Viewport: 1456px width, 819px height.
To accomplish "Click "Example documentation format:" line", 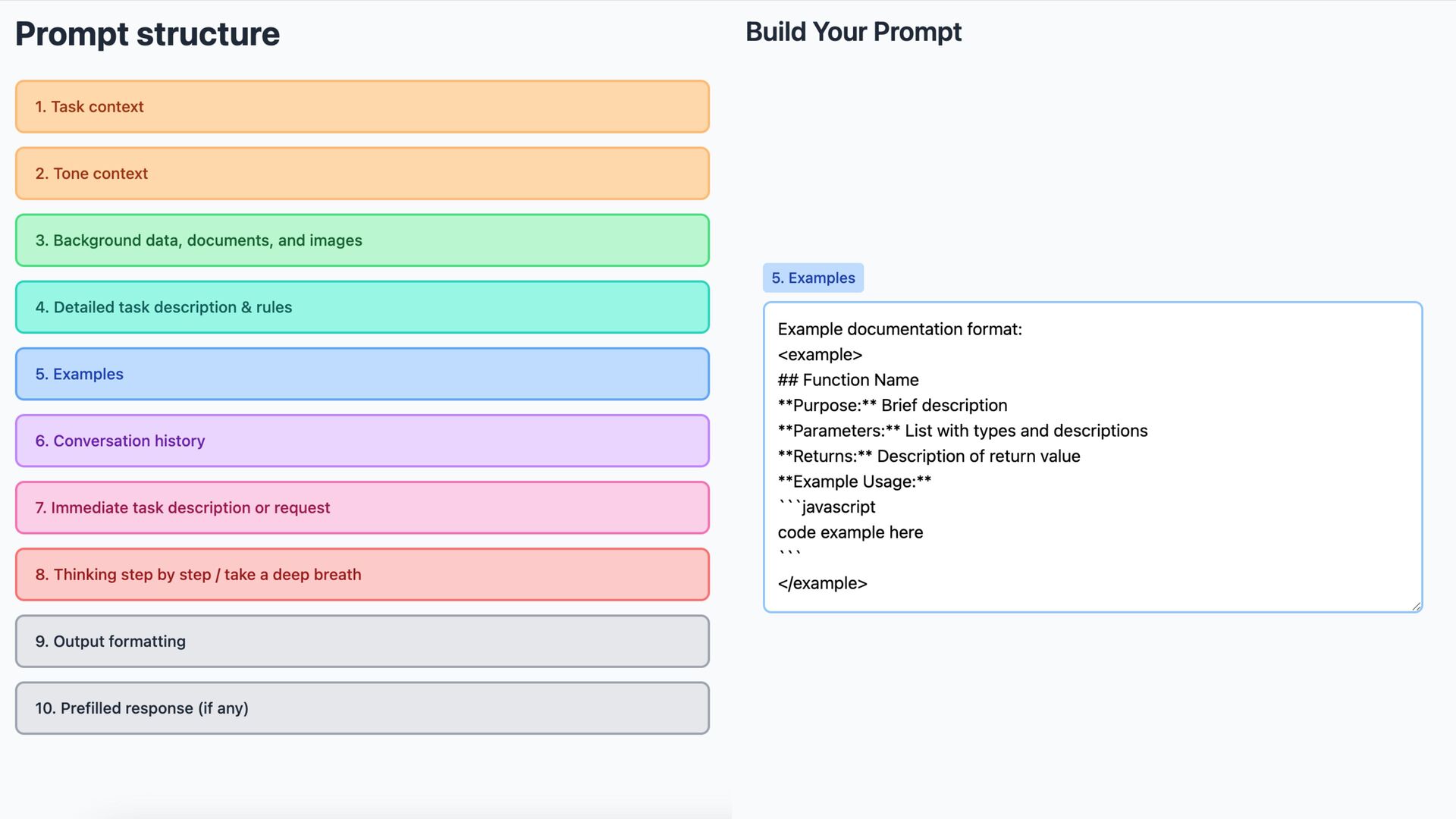I will point(899,329).
